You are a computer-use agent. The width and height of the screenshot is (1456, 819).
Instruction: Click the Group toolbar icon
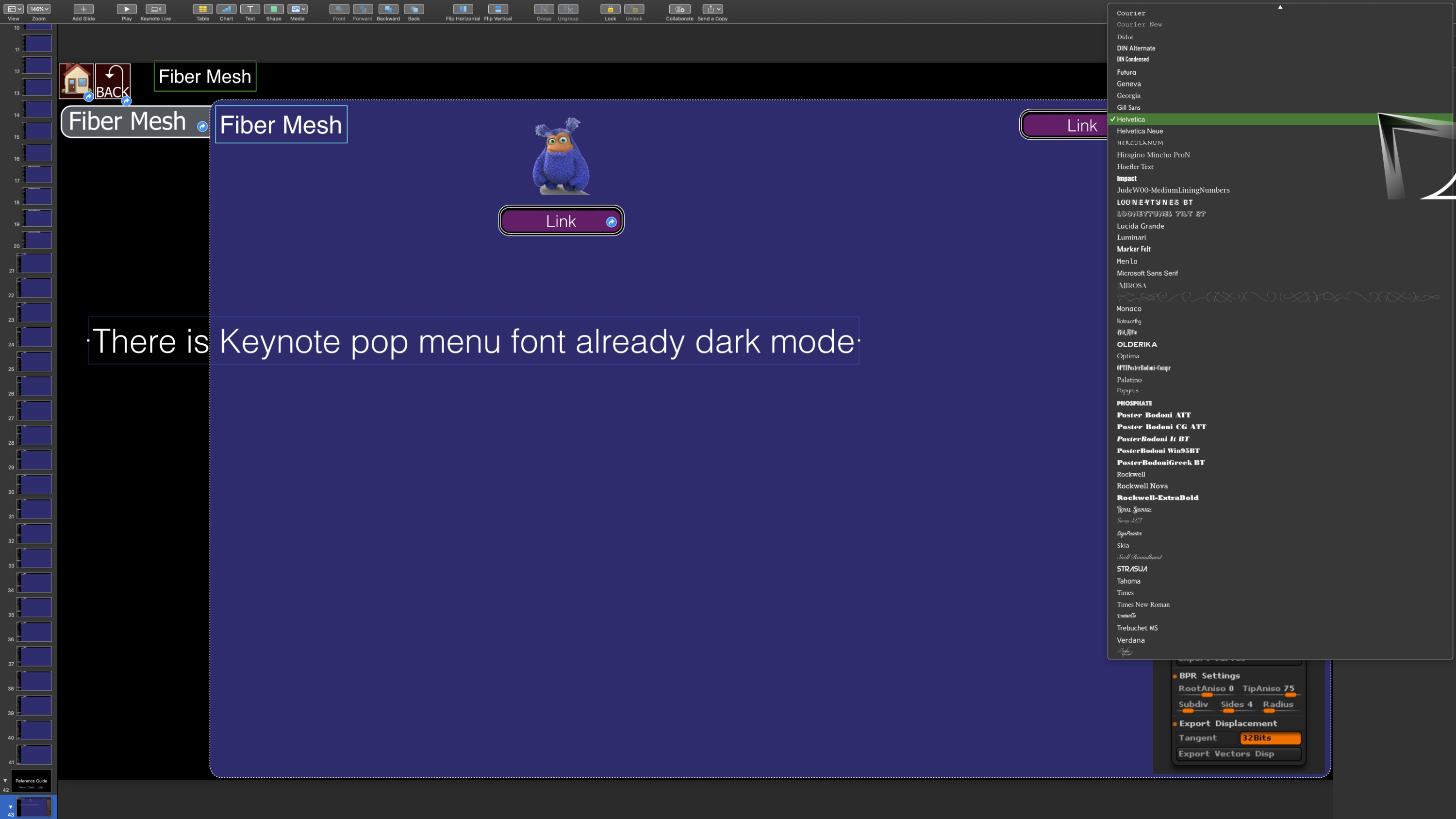tap(544, 9)
